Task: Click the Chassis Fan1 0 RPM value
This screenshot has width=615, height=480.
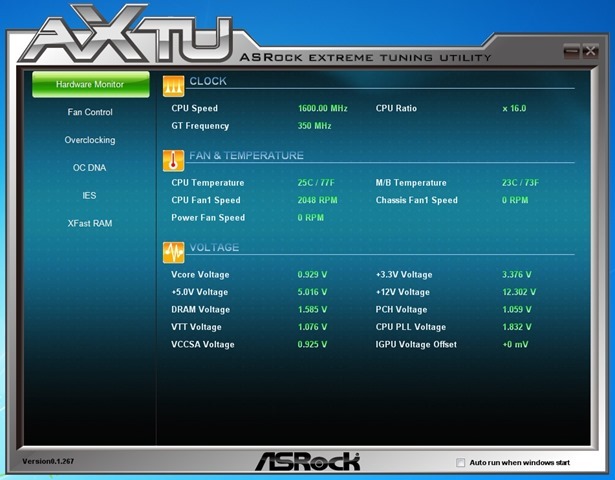Action: pos(515,200)
